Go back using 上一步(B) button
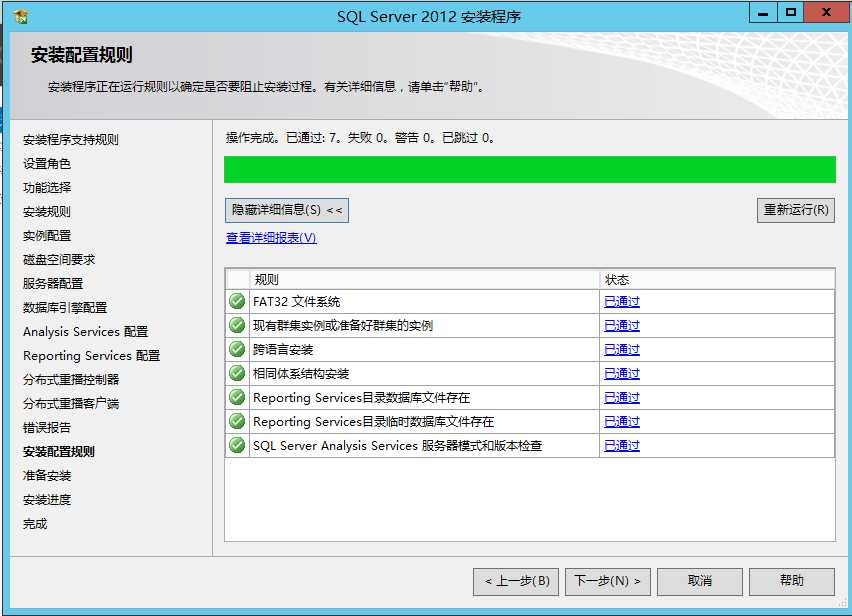The image size is (852, 616). point(516,581)
